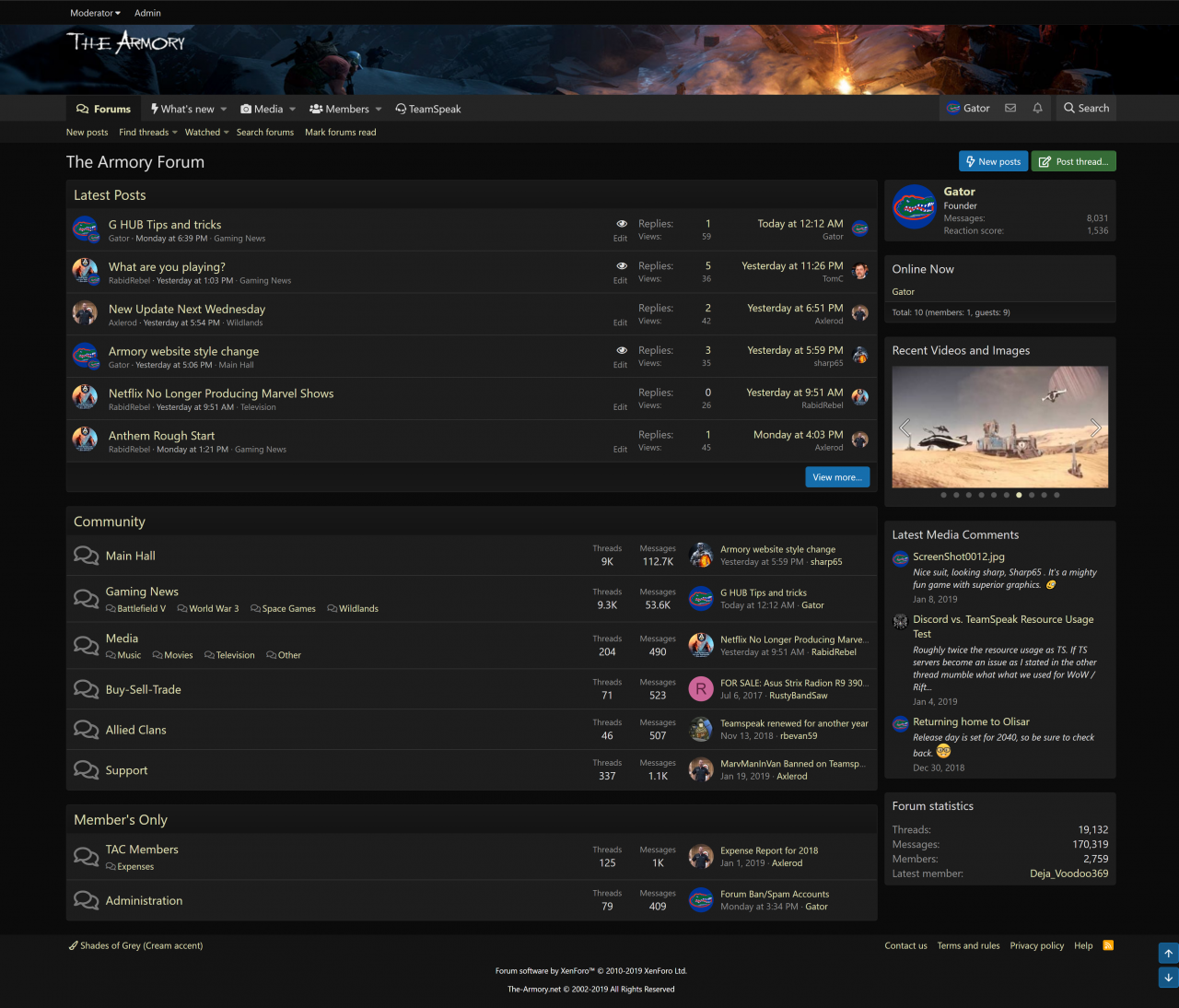Toggle watch eye on Armory website style change
The height and width of the screenshot is (1008, 1179).
[622, 351]
